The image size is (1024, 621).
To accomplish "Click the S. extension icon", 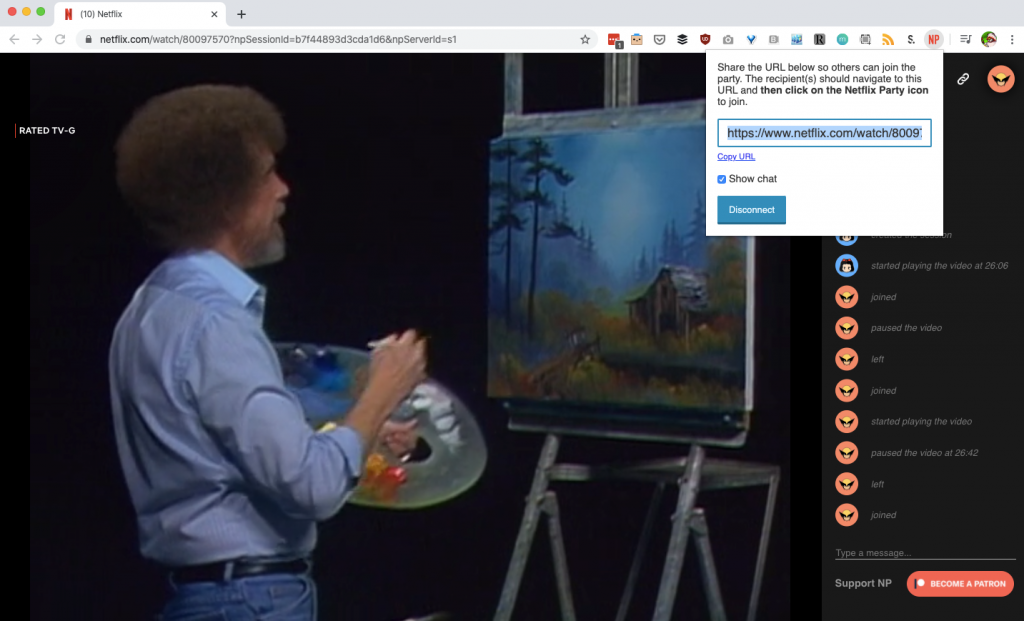I will point(911,40).
